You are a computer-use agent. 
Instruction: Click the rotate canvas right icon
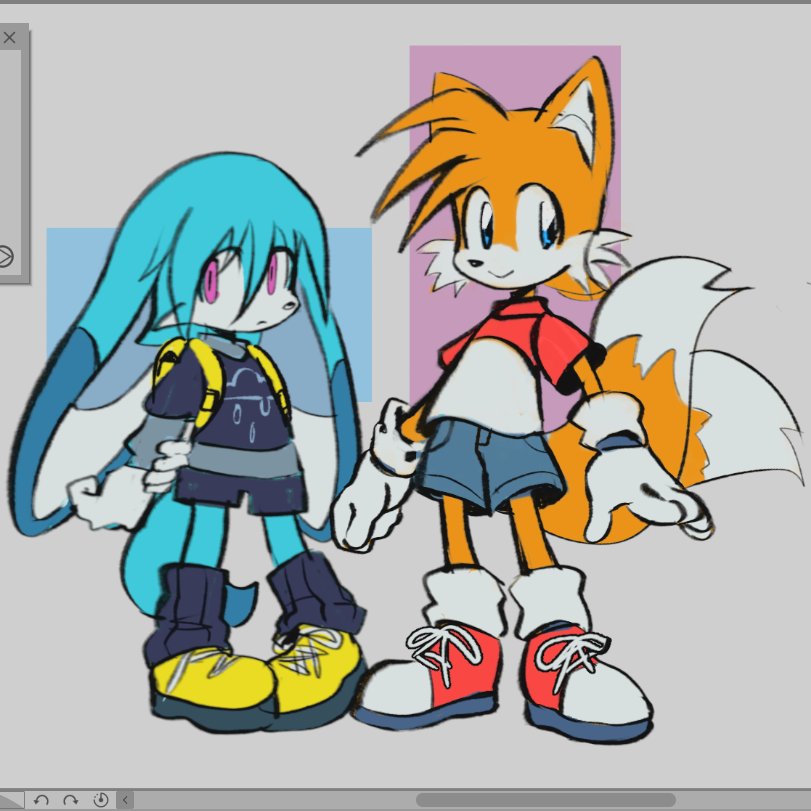pyautogui.click(x=71, y=800)
